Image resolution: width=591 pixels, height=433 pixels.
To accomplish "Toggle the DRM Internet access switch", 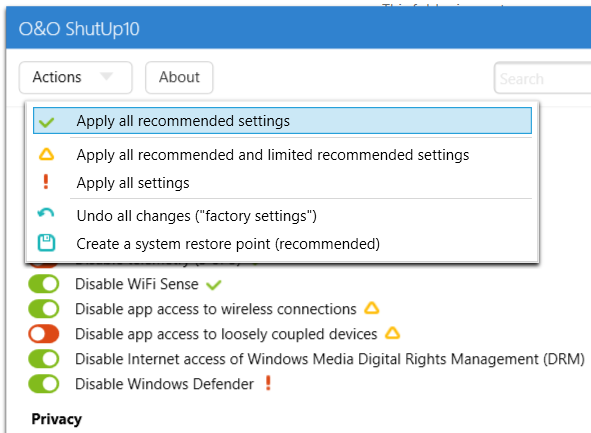I will pos(44,359).
